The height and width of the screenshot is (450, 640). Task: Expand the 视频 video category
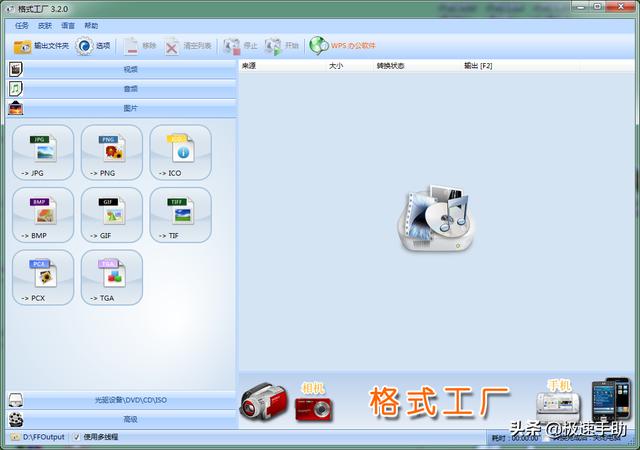pyautogui.click(x=130, y=69)
